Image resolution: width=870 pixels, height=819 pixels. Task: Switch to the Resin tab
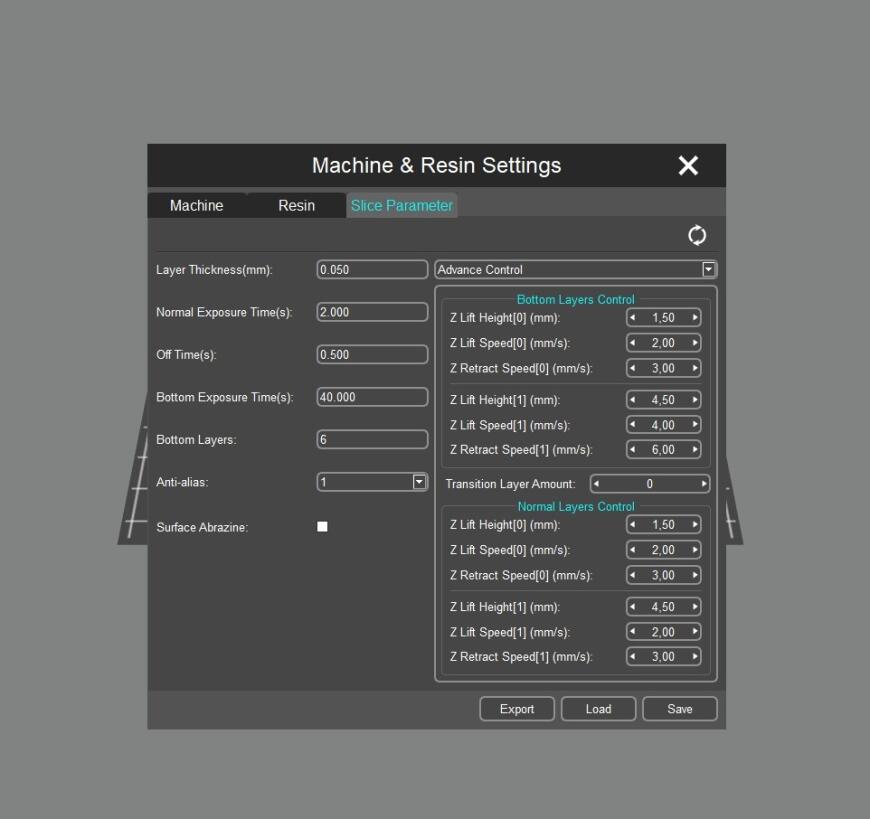pyautogui.click(x=296, y=205)
